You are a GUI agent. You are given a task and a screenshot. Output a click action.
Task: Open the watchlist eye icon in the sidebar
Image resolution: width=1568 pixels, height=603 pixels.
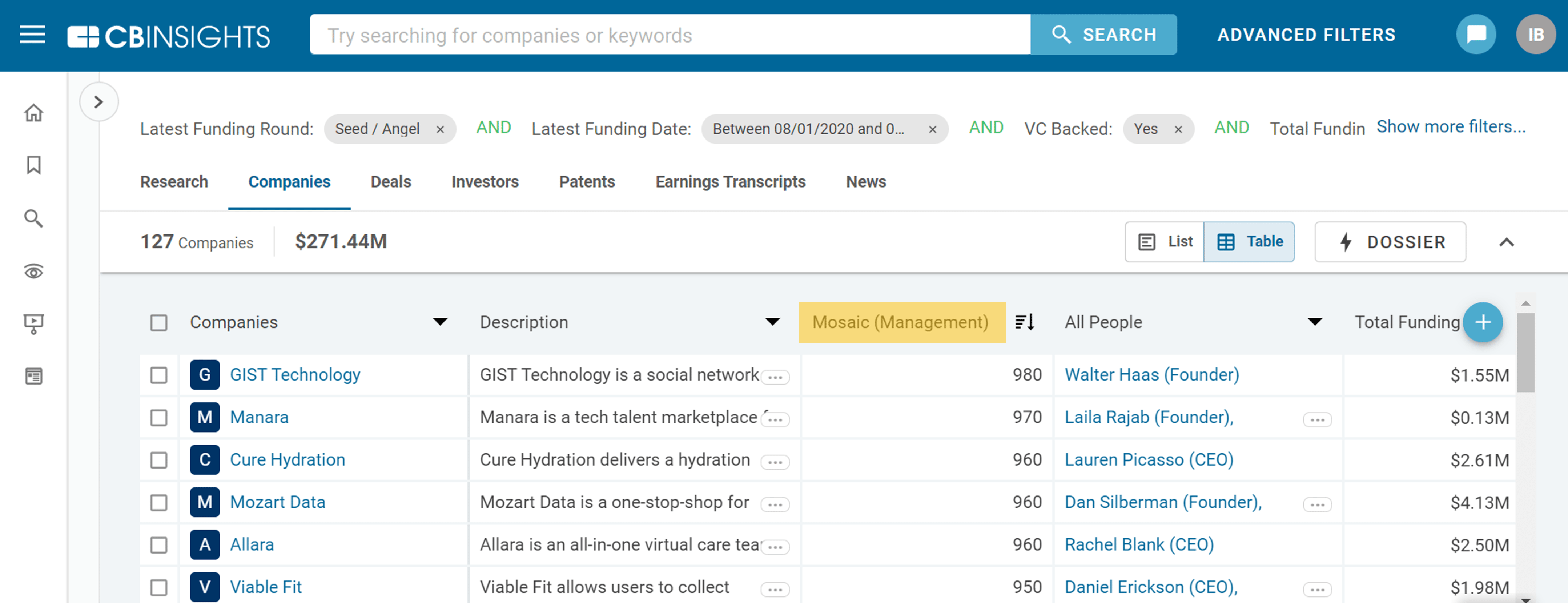[x=33, y=272]
